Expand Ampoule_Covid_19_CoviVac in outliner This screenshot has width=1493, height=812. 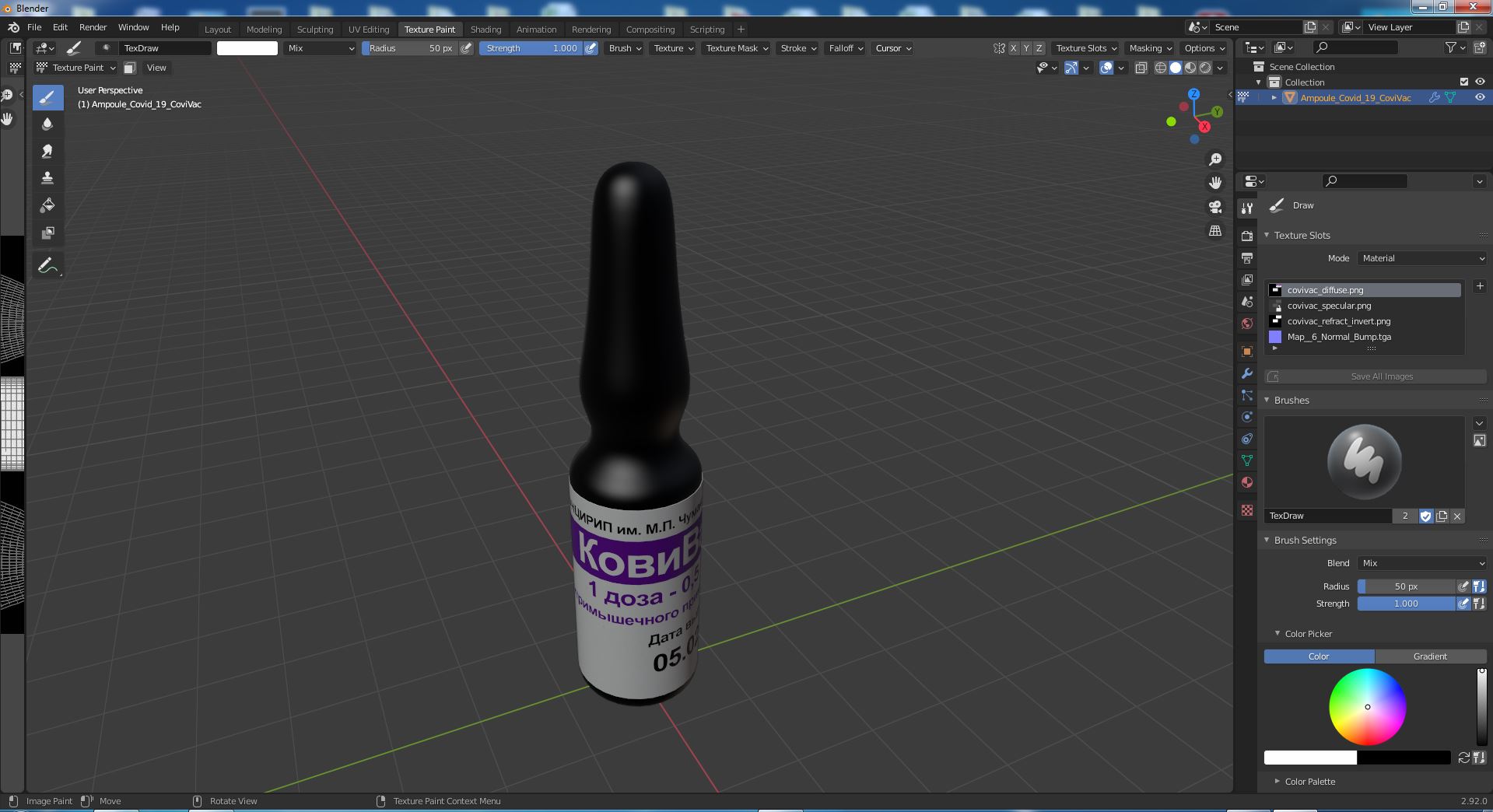coord(1274,97)
